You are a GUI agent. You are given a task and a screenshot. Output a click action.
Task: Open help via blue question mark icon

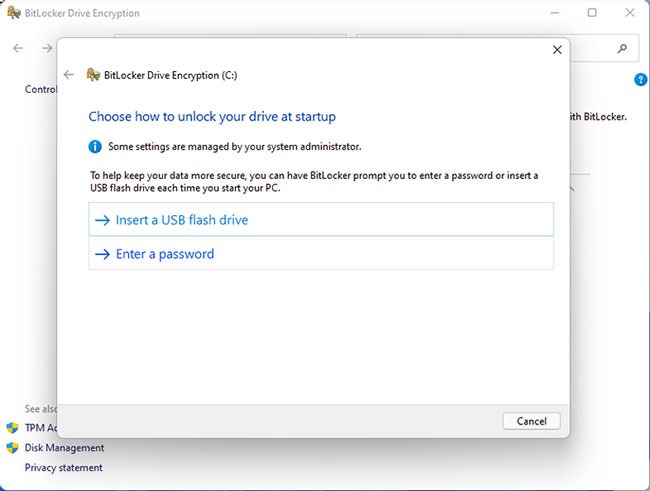(640, 79)
